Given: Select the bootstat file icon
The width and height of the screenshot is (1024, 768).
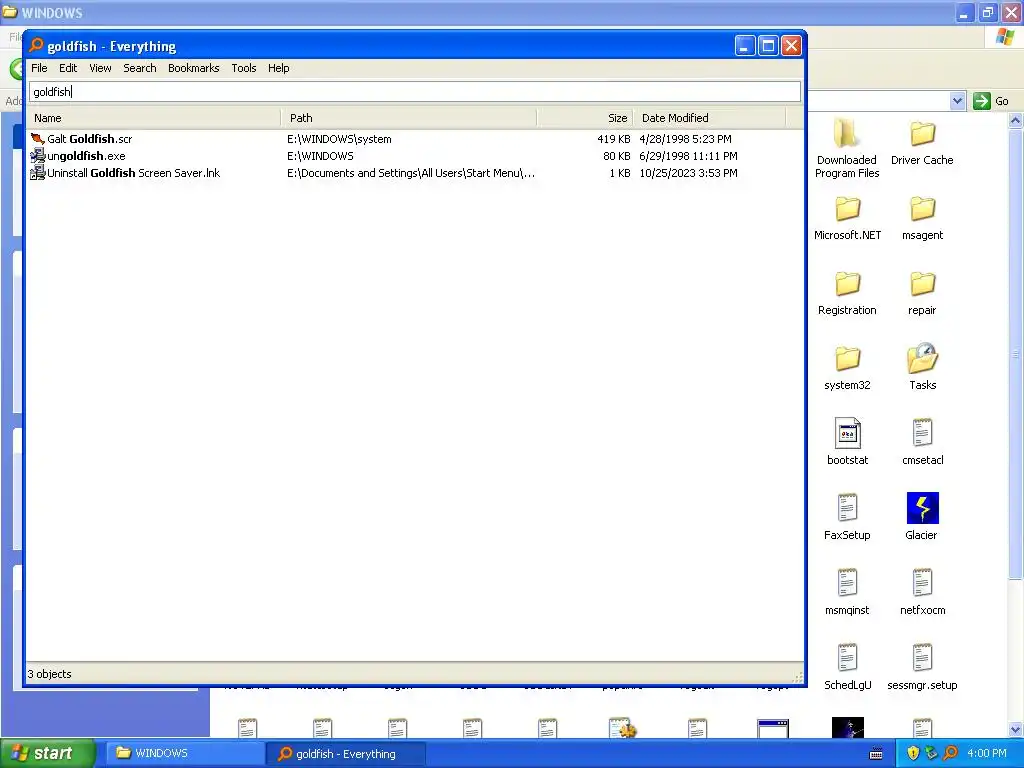Looking at the screenshot, I should (847, 433).
